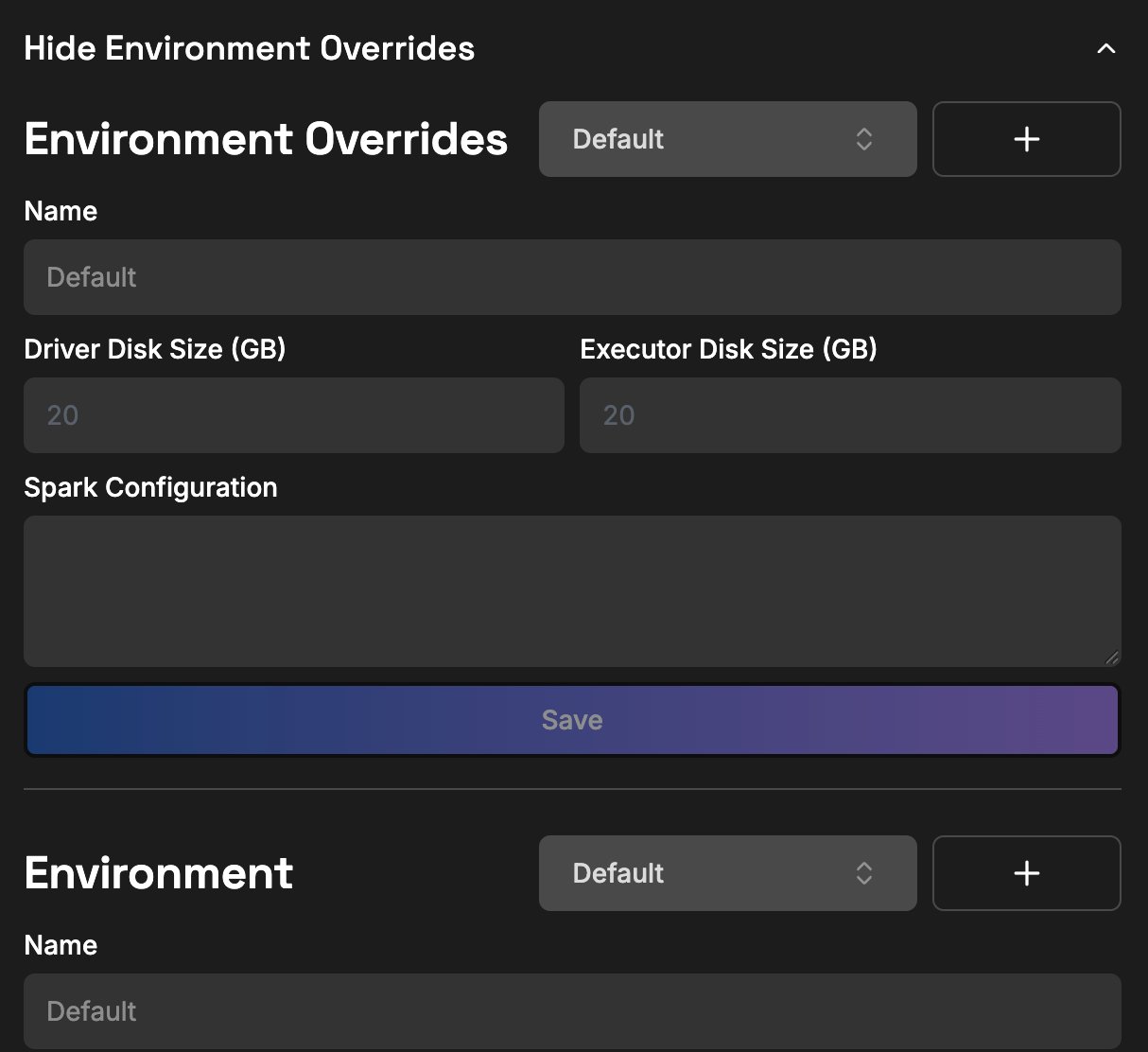Focus the Name field under Environment Overrides
1148x1052 pixels.
[572, 277]
